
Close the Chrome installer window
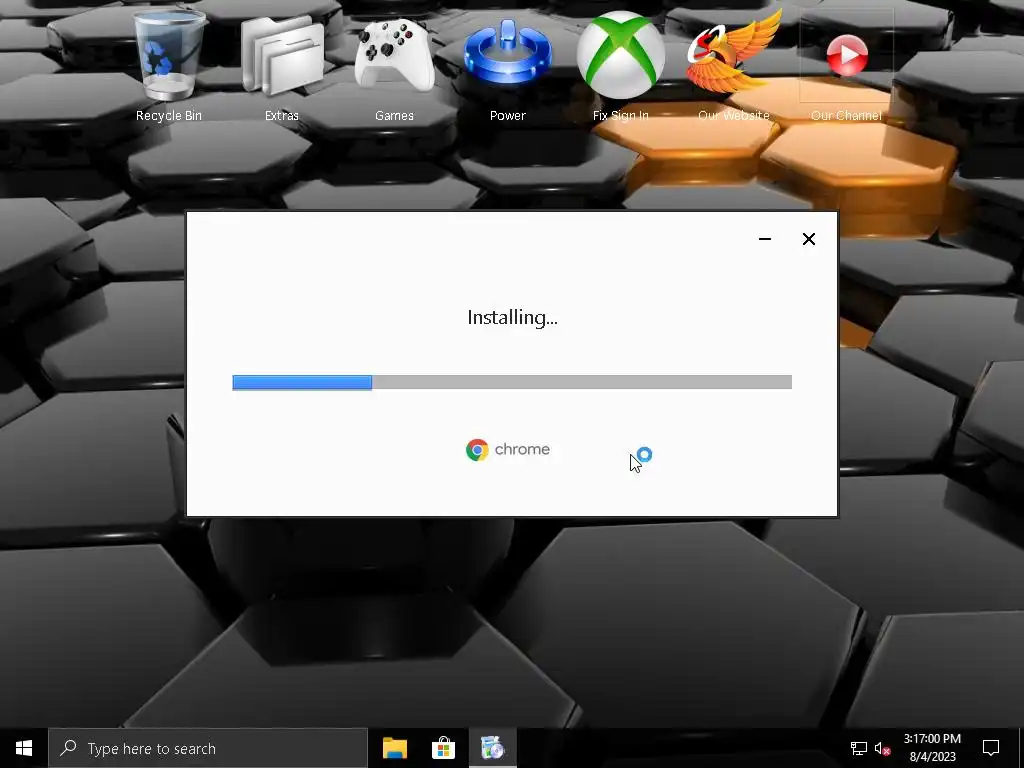tap(808, 239)
